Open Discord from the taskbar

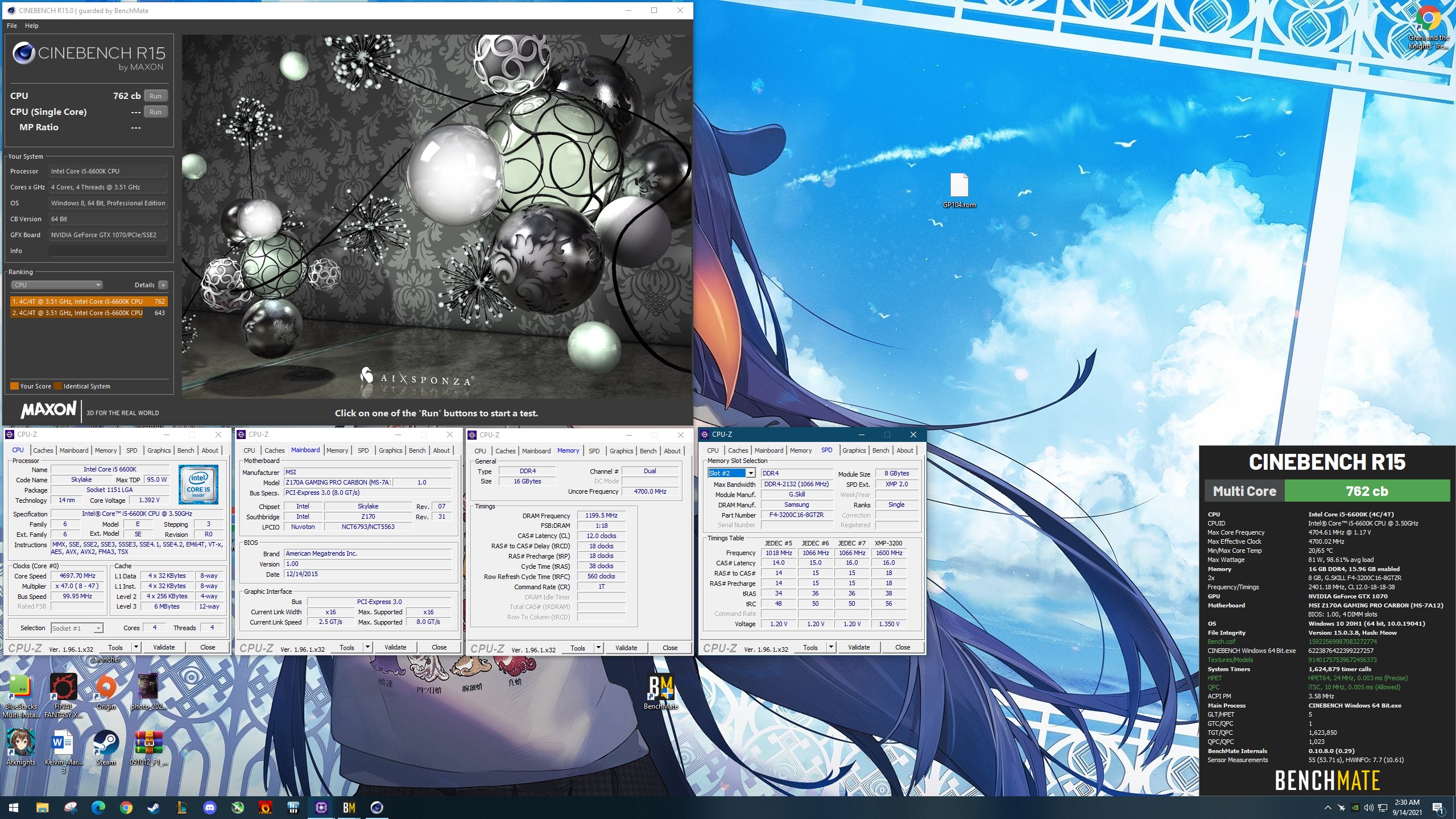(210, 807)
